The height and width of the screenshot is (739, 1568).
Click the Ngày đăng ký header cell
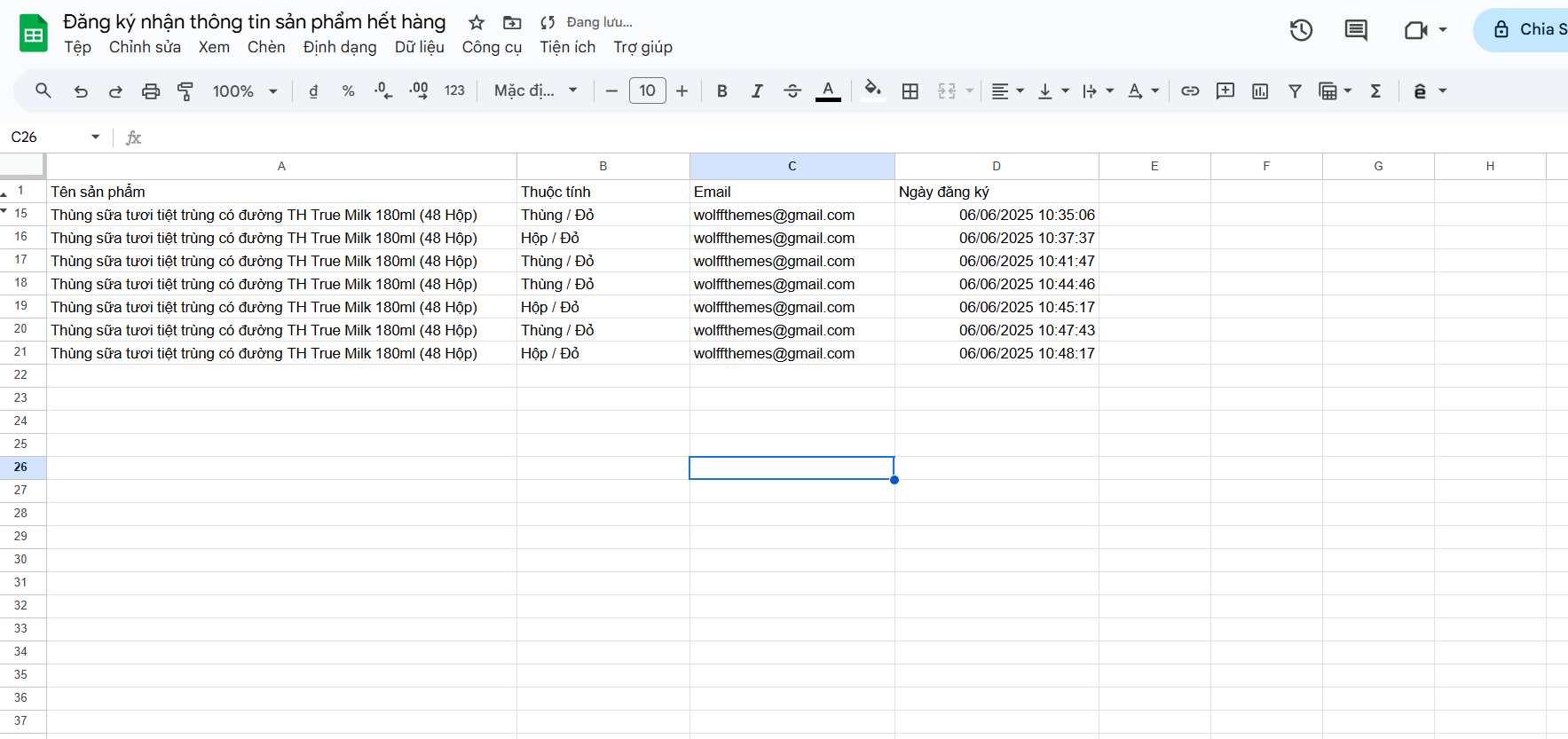(x=997, y=192)
